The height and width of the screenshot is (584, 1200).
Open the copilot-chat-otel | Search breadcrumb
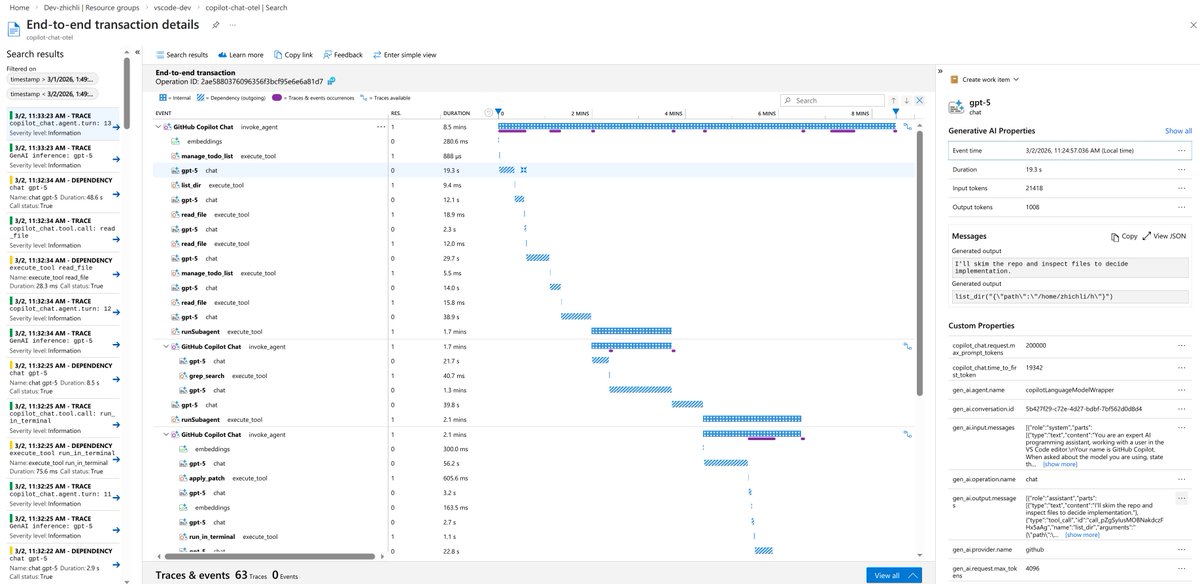(x=248, y=7)
